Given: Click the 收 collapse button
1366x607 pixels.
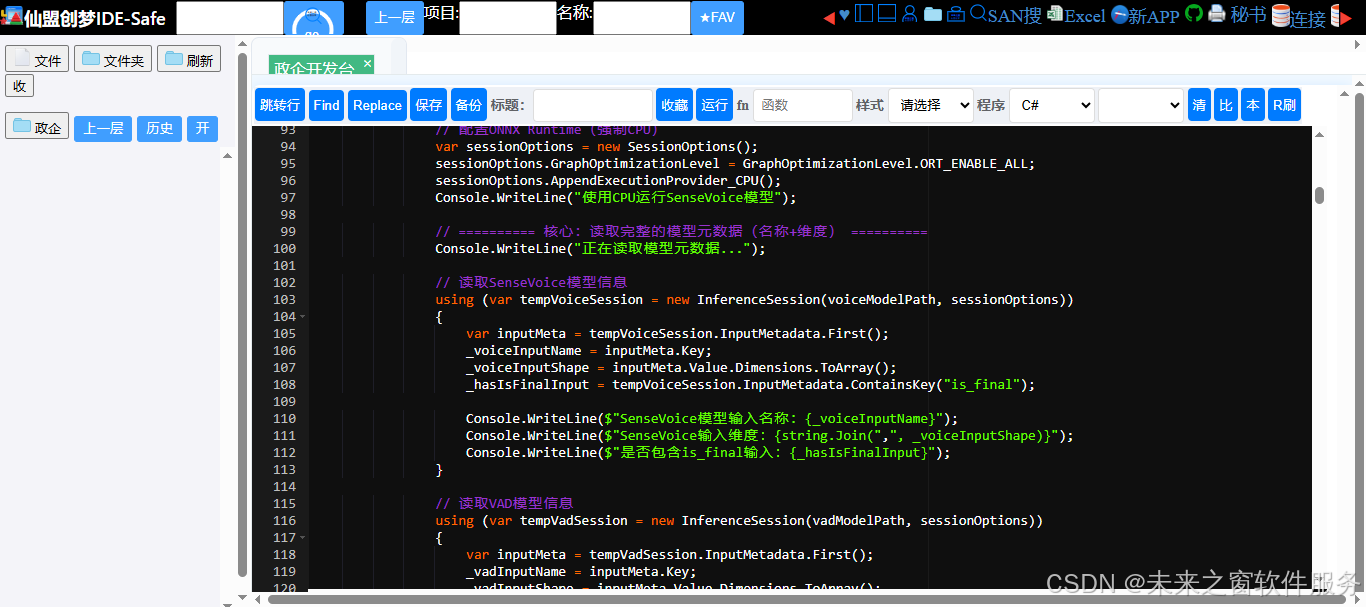Looking at the screenshot, I should [19, 86].
